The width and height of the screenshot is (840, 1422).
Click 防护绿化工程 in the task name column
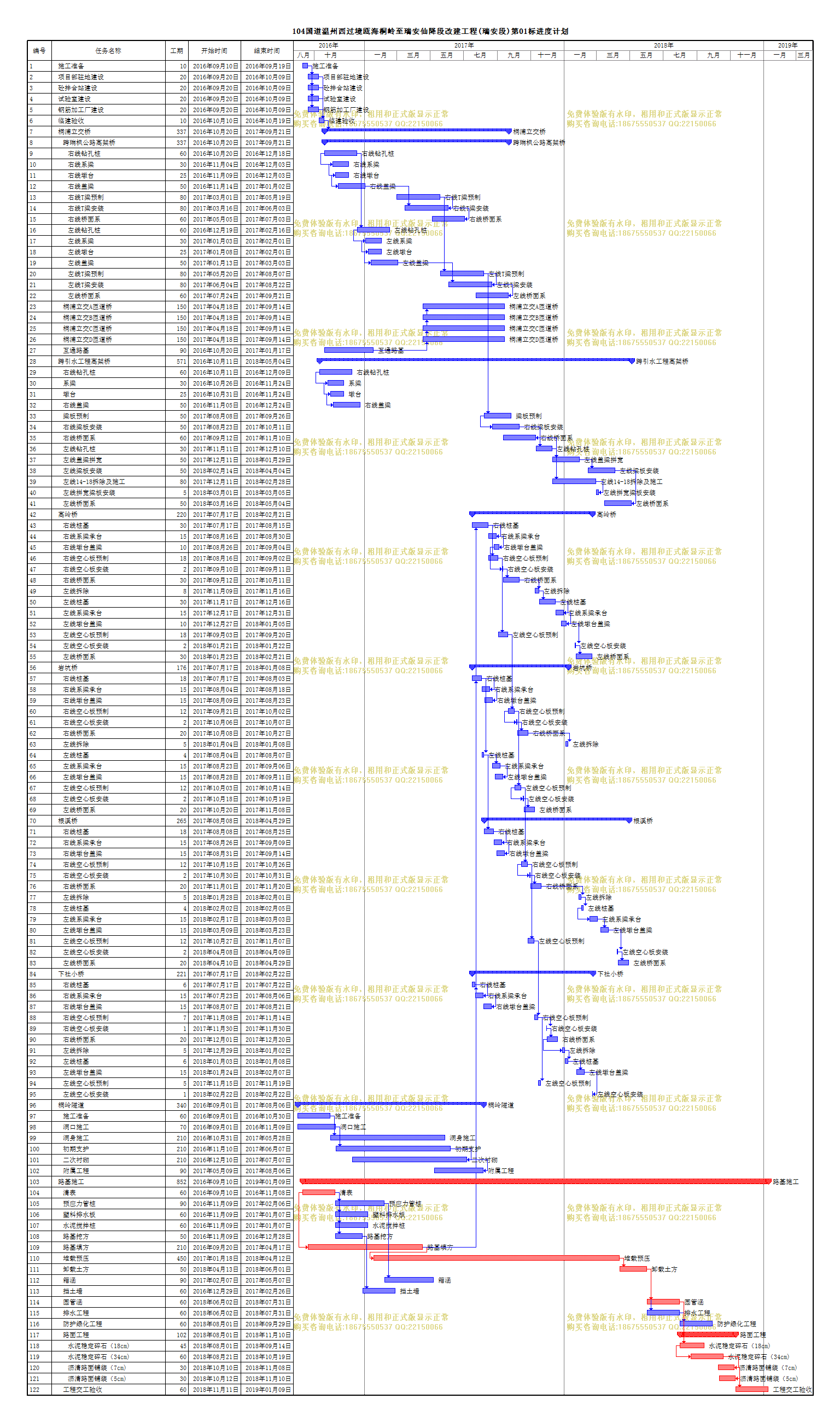pos(83,1324)
